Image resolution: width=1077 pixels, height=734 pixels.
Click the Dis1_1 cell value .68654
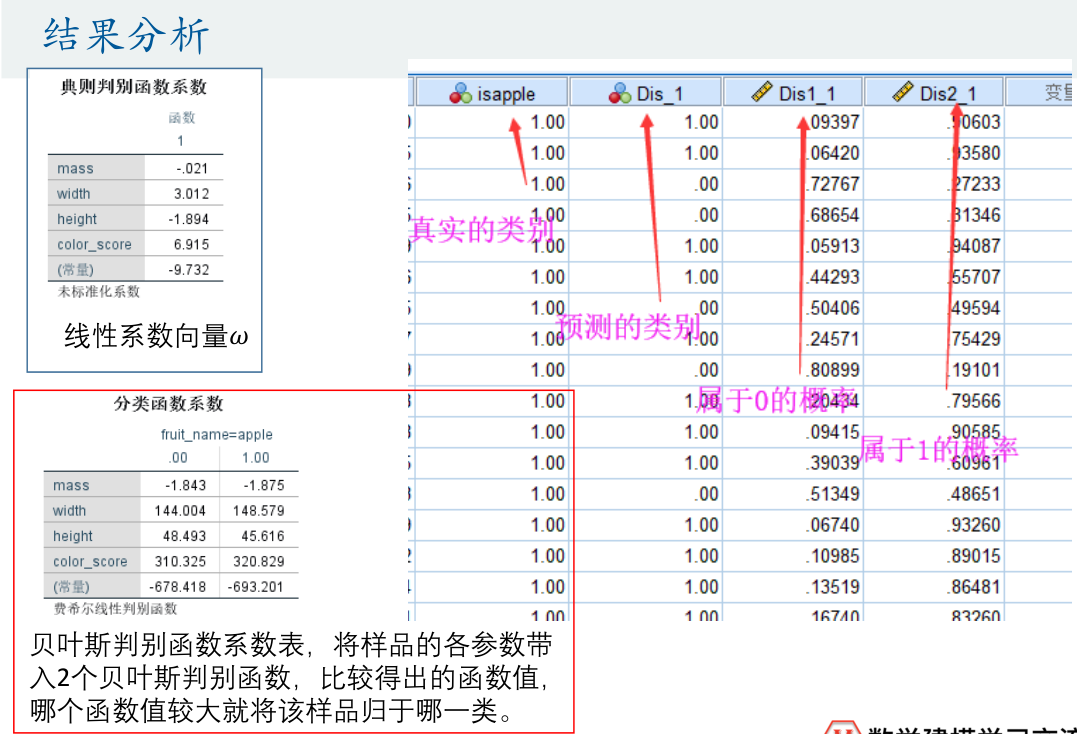tap(832, 215)
